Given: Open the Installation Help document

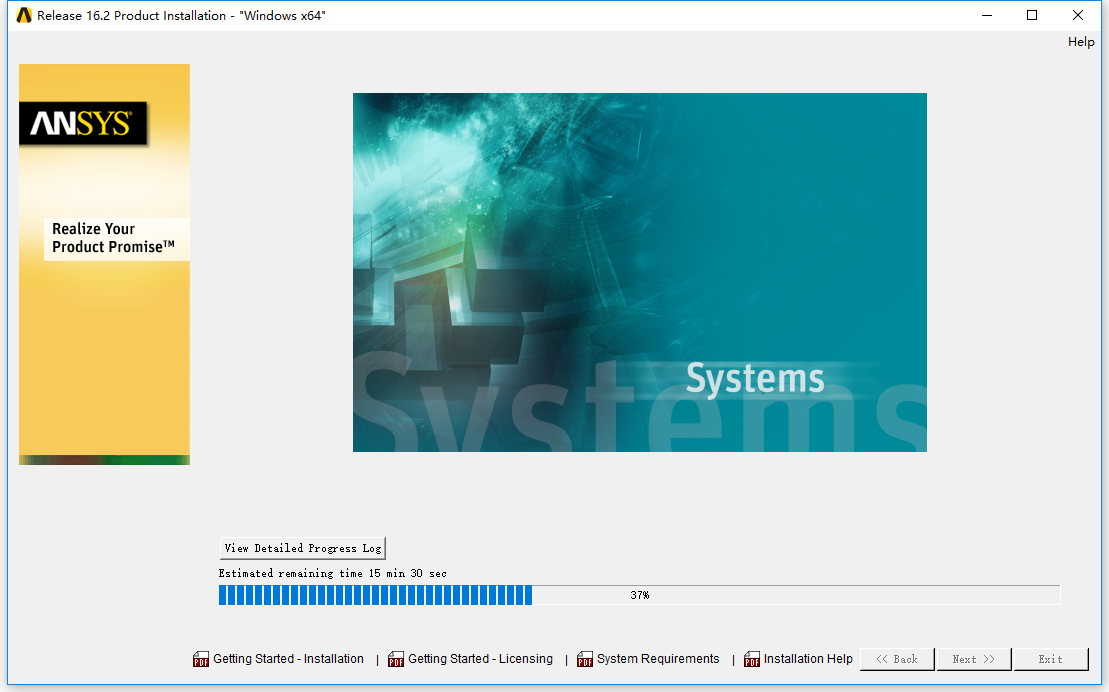Looking at the screenshot, I should pos(808,659).
